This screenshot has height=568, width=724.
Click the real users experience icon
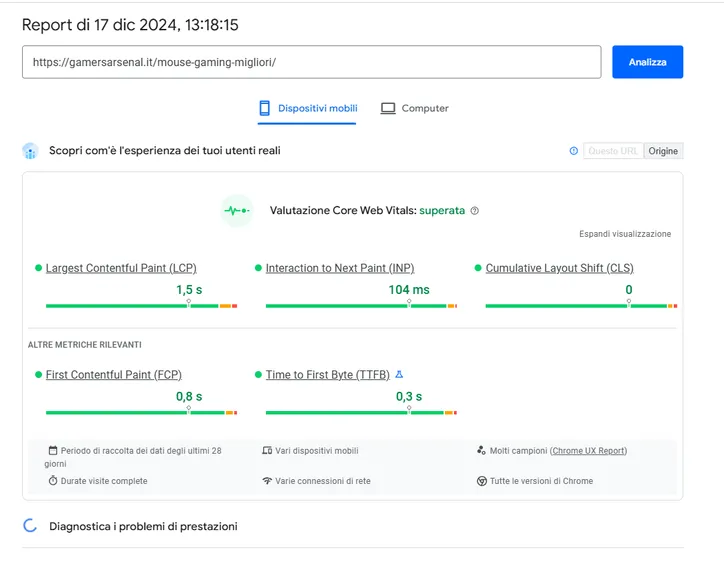30,151
